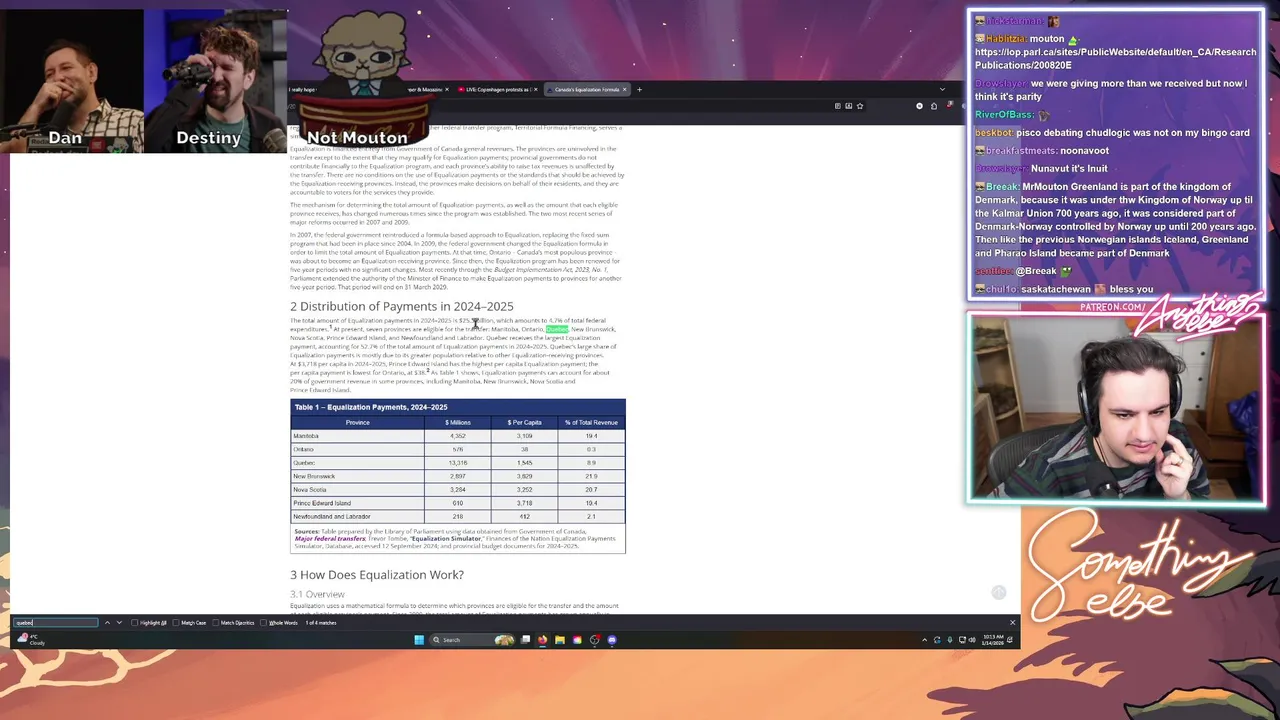This screenshot has width=1280, height=720.
Task: Open the Firefox extensions icon
Action: pyautogui.click(x=934, y=105)
